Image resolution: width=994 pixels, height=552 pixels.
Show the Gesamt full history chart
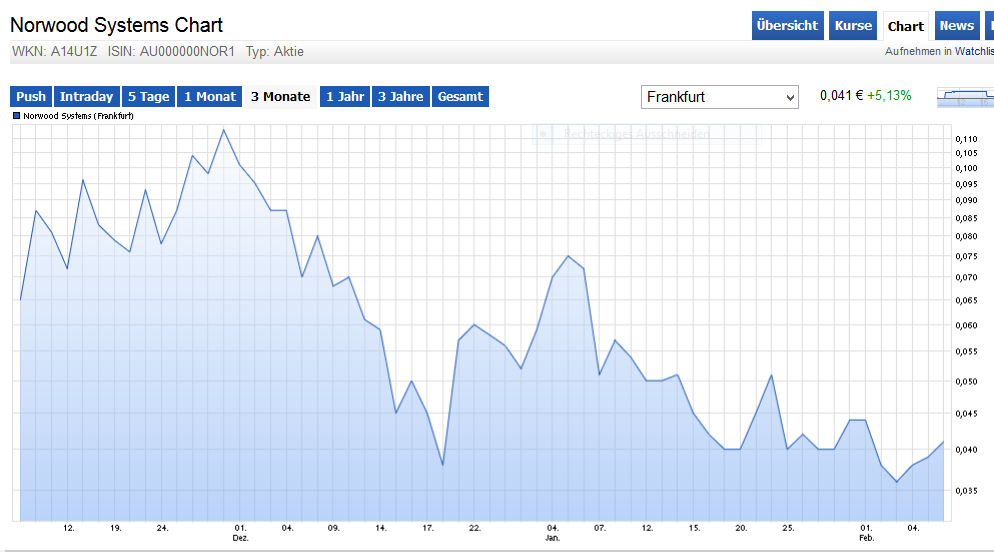(x=460, y=97)
